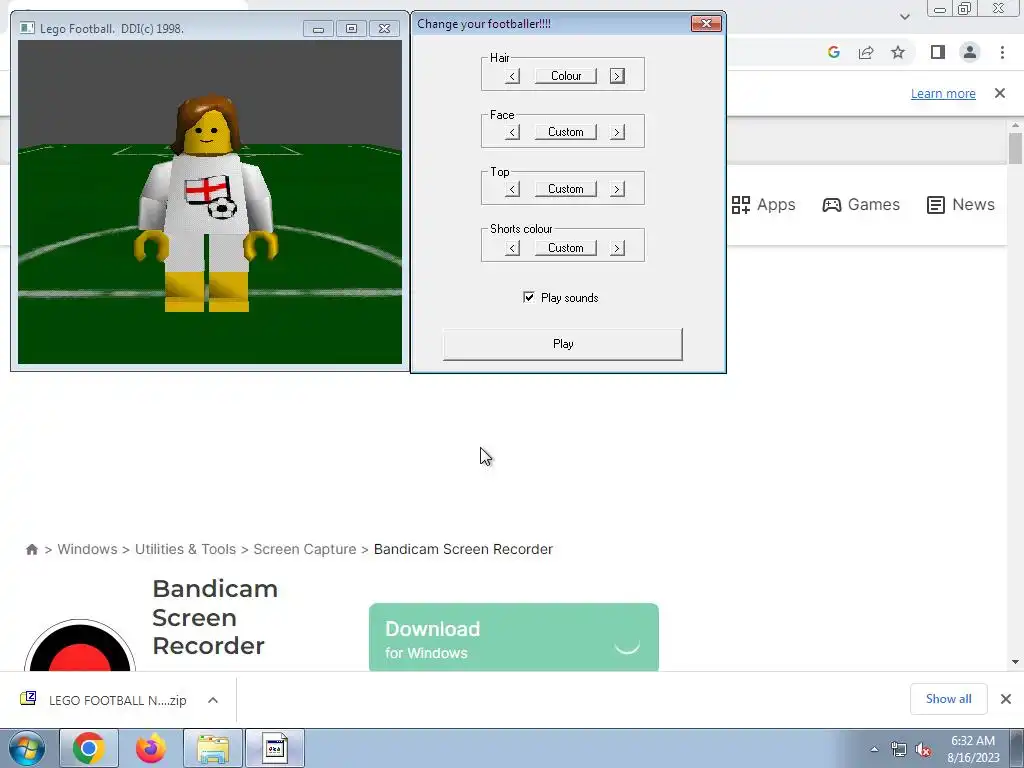This screenshot has height=768, width=1024.
Task: Select previous Face option
Action: [513, 133]
